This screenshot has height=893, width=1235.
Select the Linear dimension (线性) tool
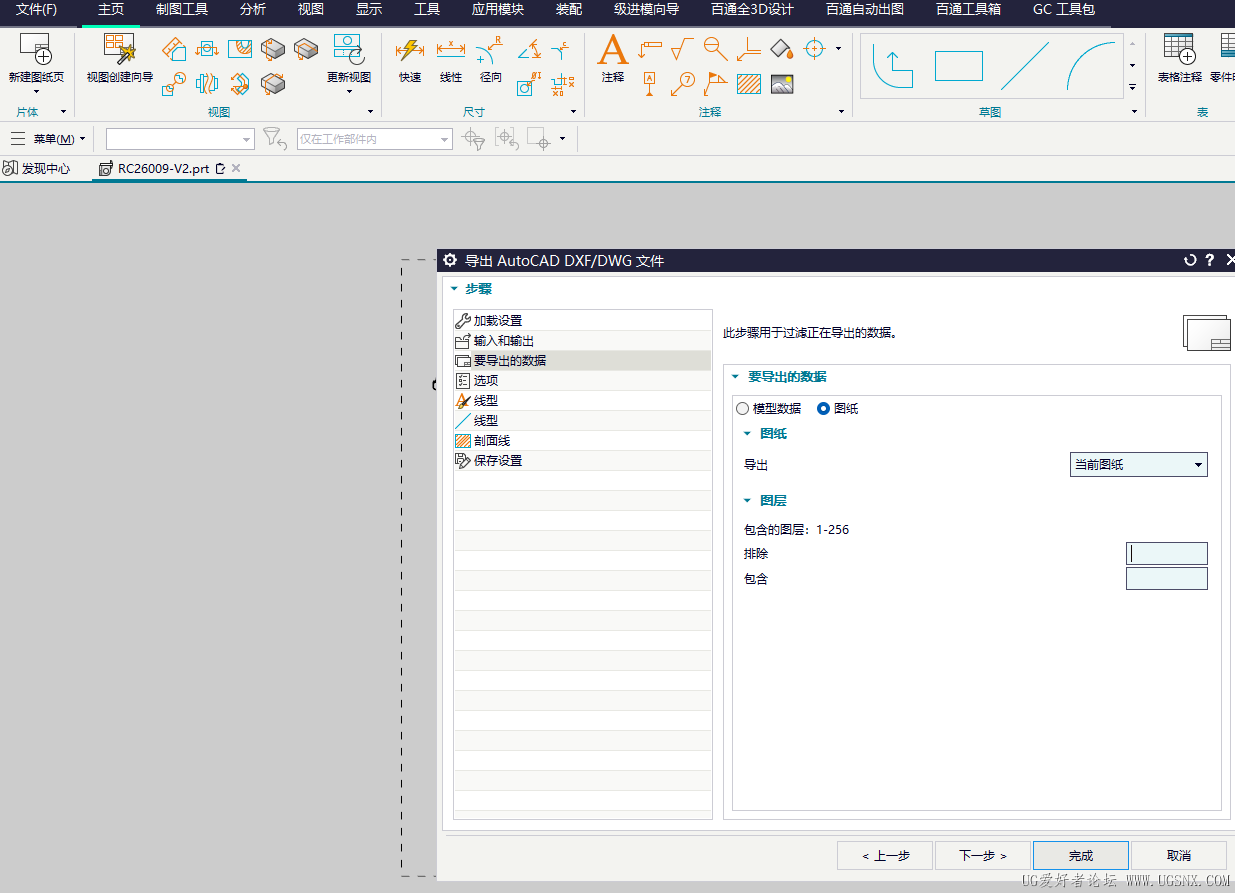[451, 50]
